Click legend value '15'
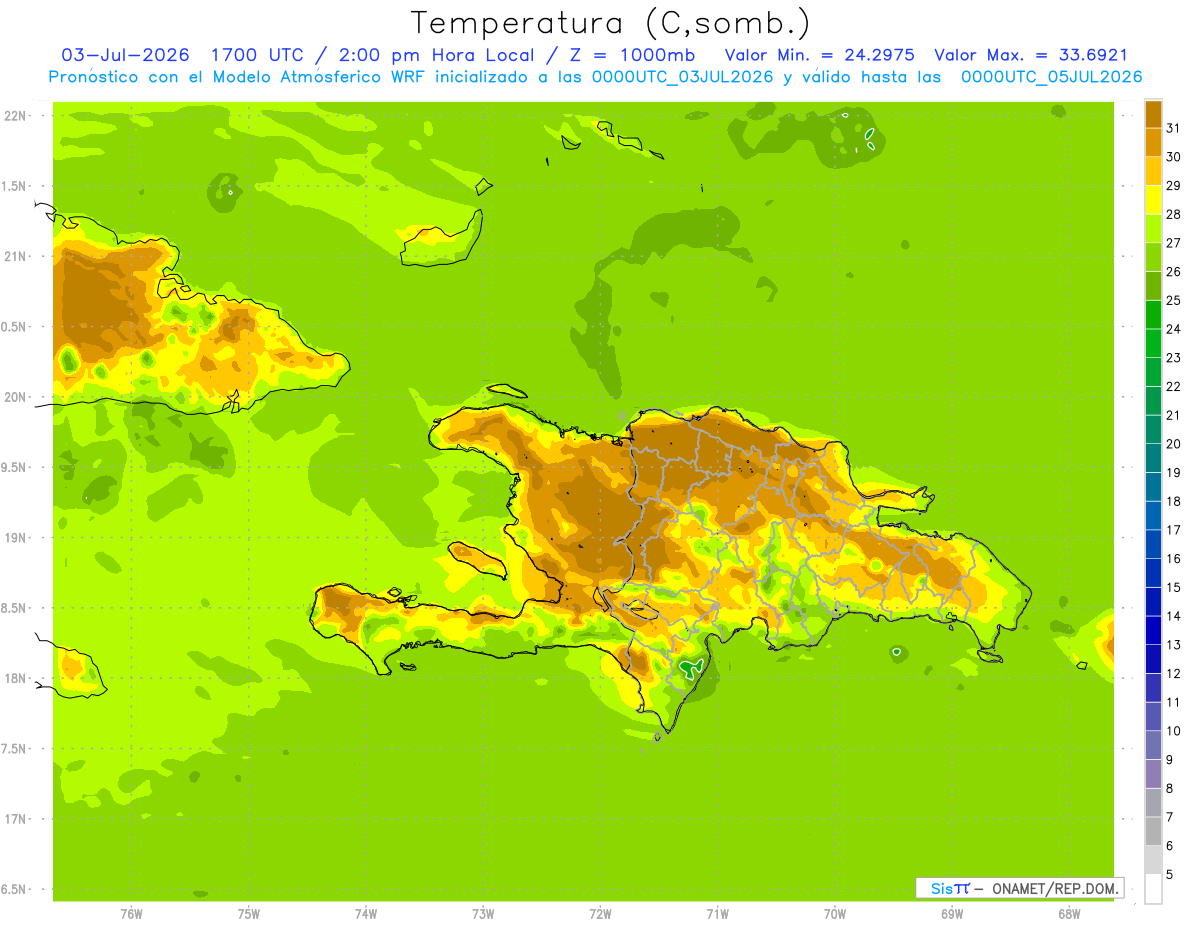Viewport: 1200px width, 927px height. (x=1173, y=587)
